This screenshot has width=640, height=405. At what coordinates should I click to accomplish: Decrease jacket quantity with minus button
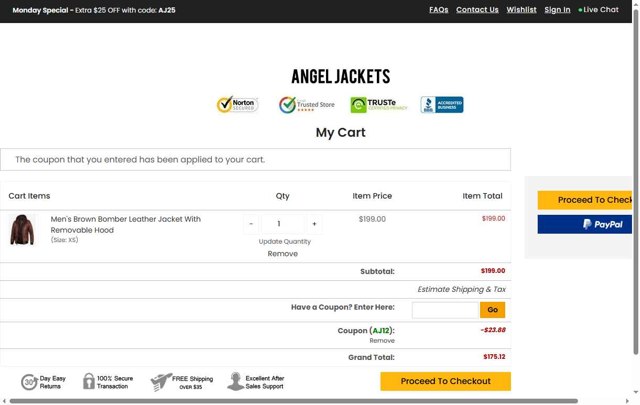[251, 224]
